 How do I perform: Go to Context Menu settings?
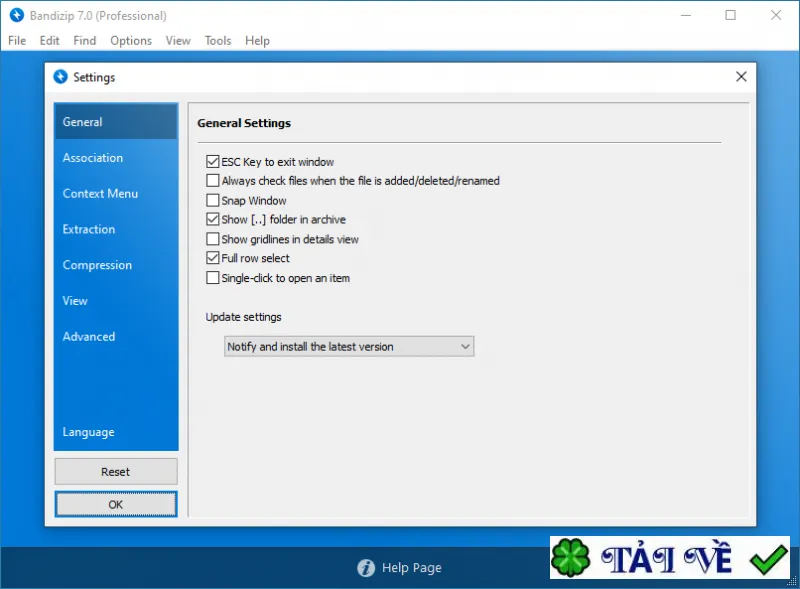[x=116, y=193]
